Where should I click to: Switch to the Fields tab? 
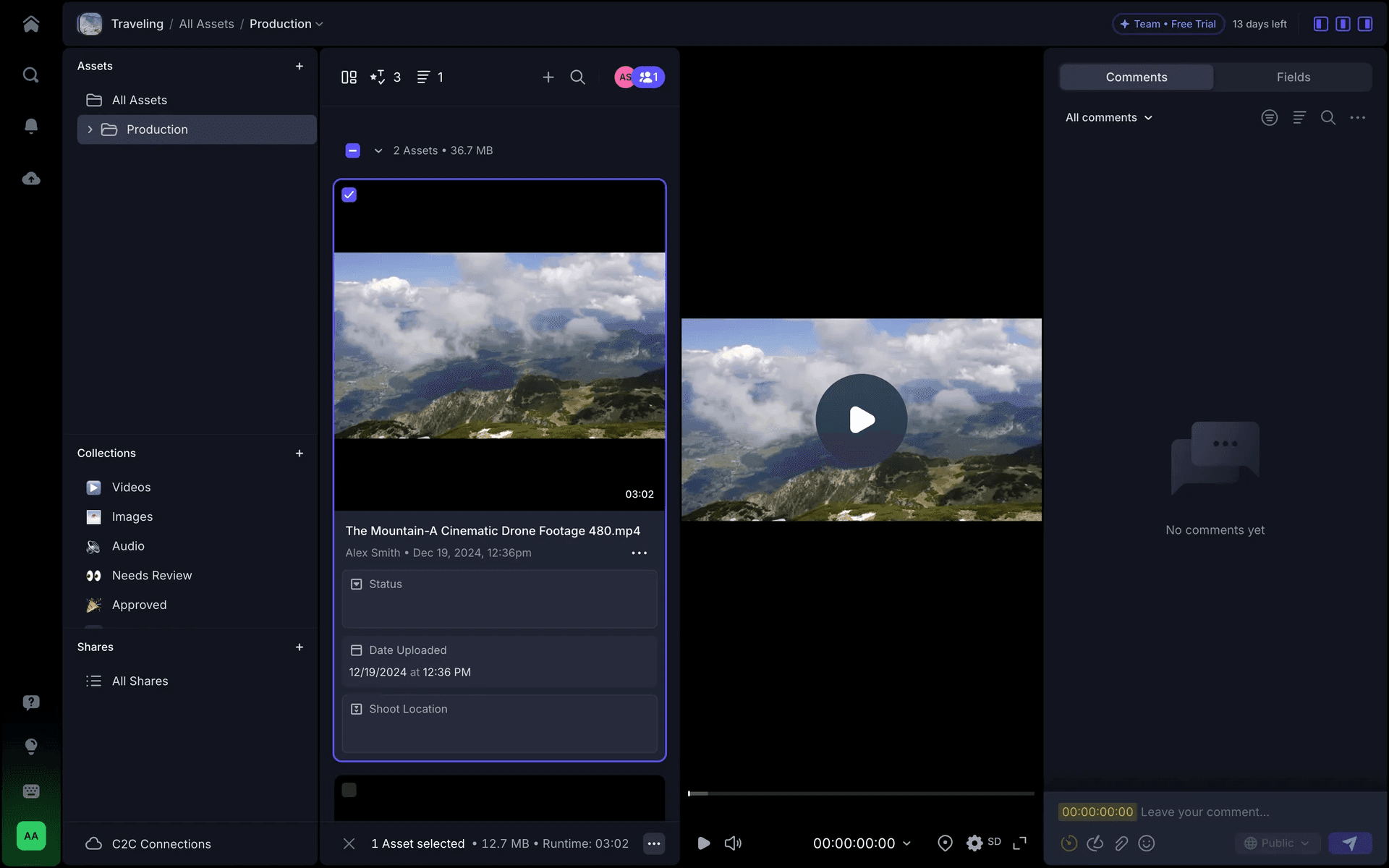[1293, 77]
